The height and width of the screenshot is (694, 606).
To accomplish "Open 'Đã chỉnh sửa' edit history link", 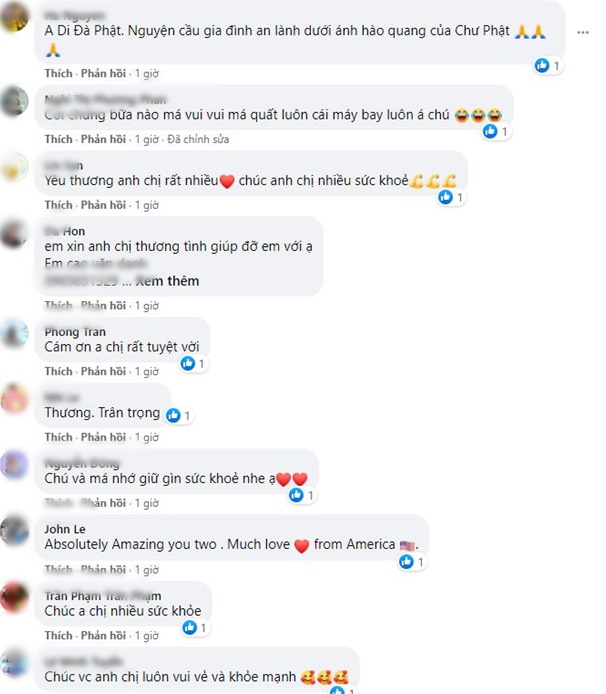I will pos(198,139).
